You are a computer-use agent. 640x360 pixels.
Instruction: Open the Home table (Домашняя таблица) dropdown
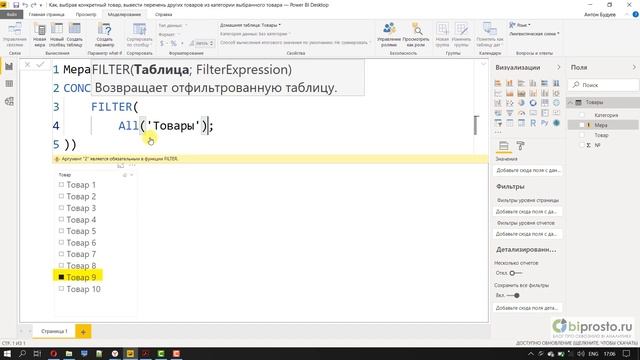(x=251, y=25)
